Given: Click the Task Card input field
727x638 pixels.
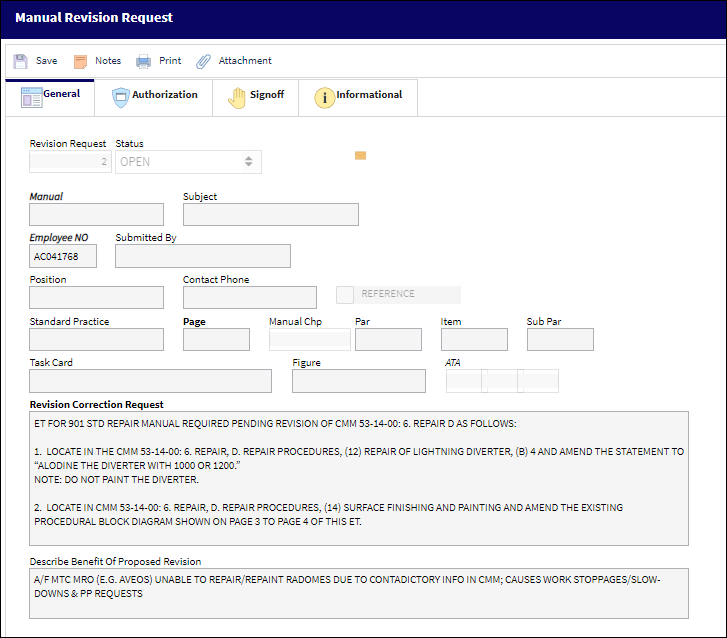Looking at the screenshot, I should [150, 381].
